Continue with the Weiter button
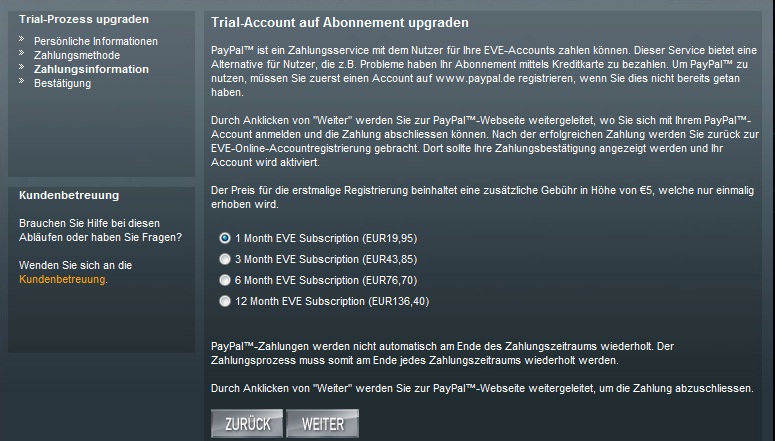This screenshot has height=441, width=775. (x=323, y=424)
